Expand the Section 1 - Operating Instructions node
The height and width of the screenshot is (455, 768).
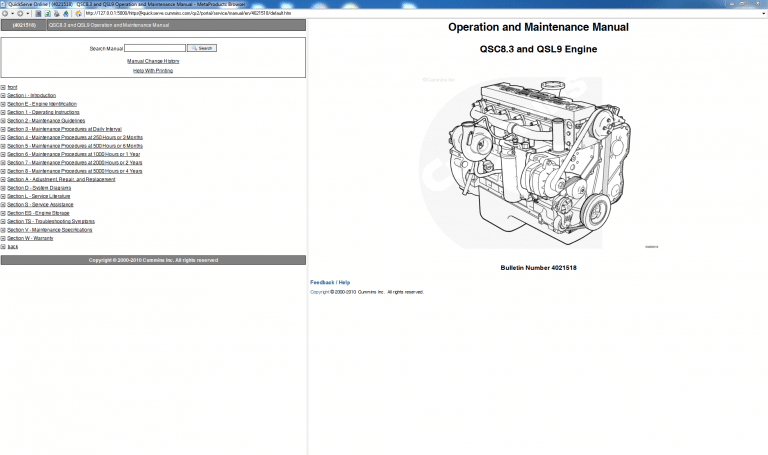[x=3, y=112]
